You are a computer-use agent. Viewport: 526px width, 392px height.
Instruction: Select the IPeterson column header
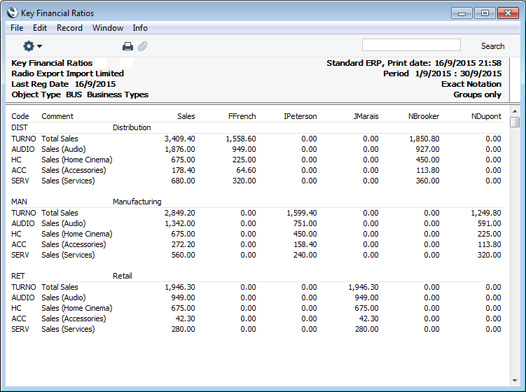pyautogui.click(x=300, y=116)
